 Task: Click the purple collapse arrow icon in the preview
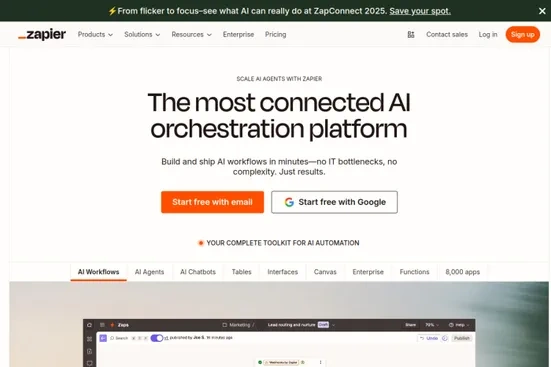(103, 338)
